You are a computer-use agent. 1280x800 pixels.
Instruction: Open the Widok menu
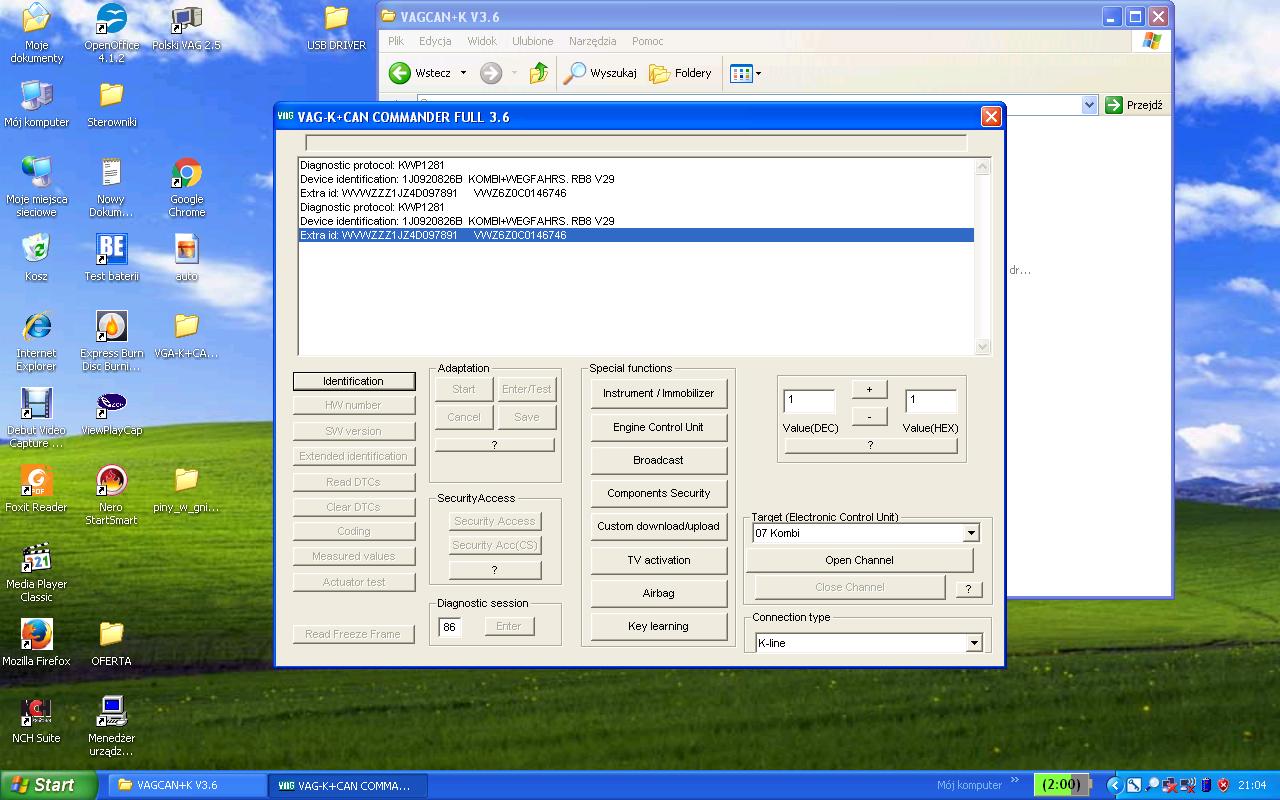(482, 41)
